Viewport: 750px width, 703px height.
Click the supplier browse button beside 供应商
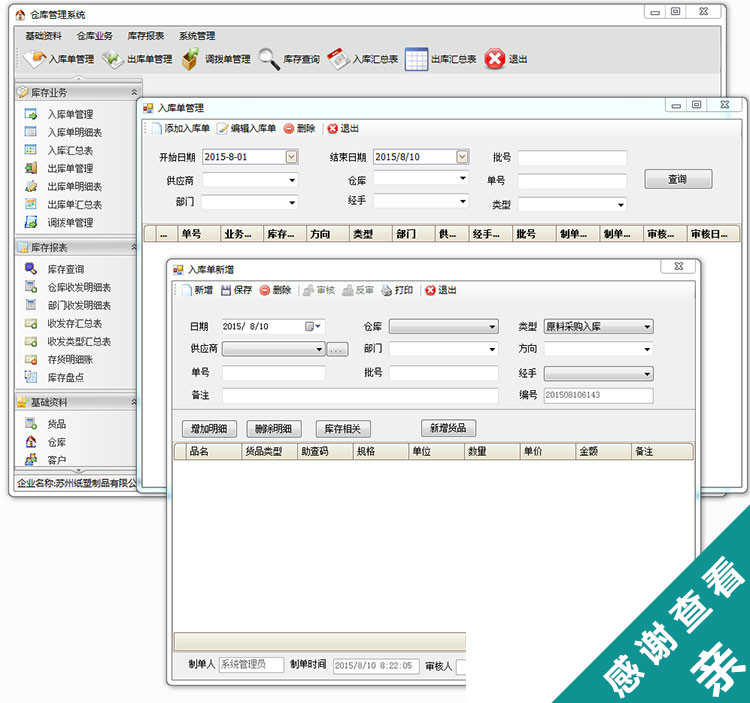pyautogui.click(x=337, y=350)
